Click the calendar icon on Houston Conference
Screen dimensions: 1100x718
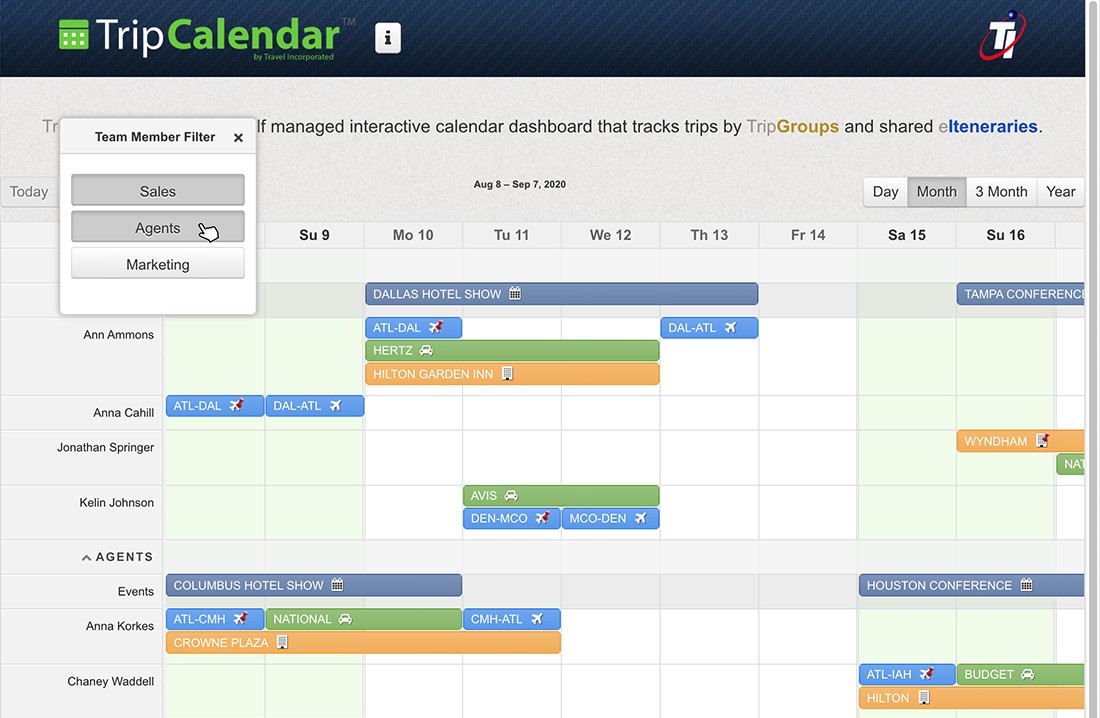(x=1026, y=585)
